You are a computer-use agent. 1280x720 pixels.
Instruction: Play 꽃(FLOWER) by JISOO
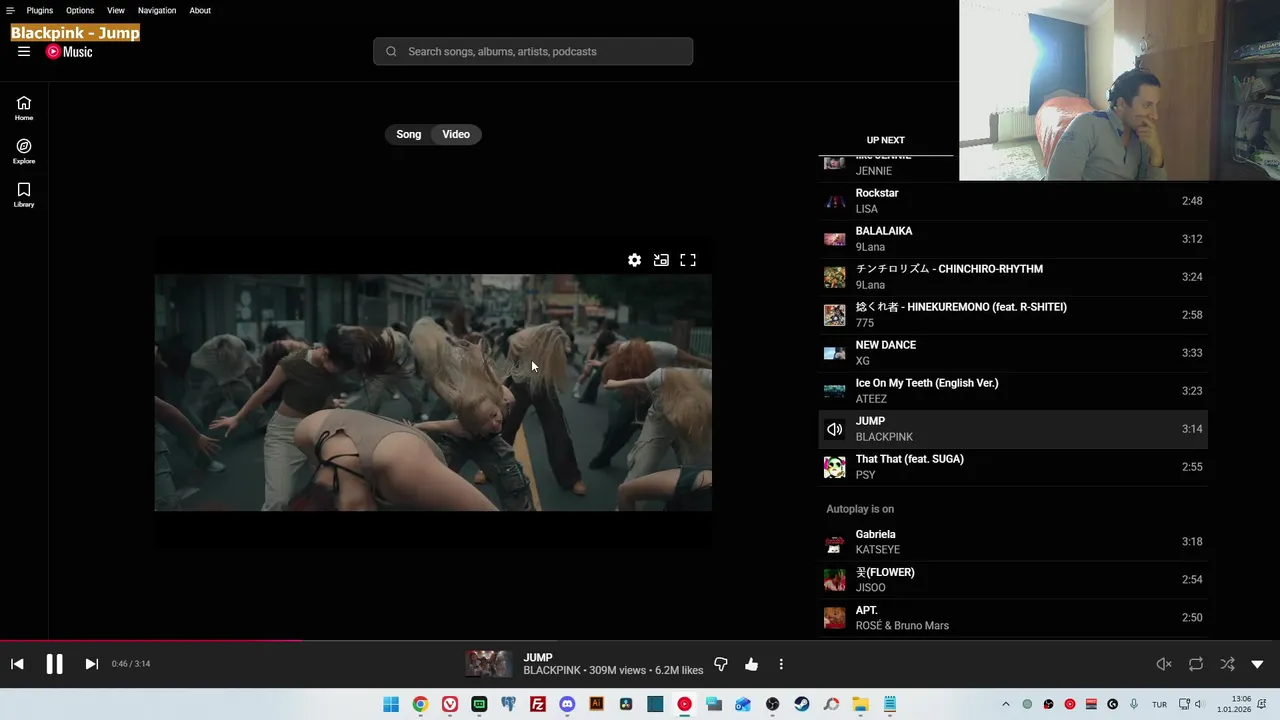(x=1013, y=580)
